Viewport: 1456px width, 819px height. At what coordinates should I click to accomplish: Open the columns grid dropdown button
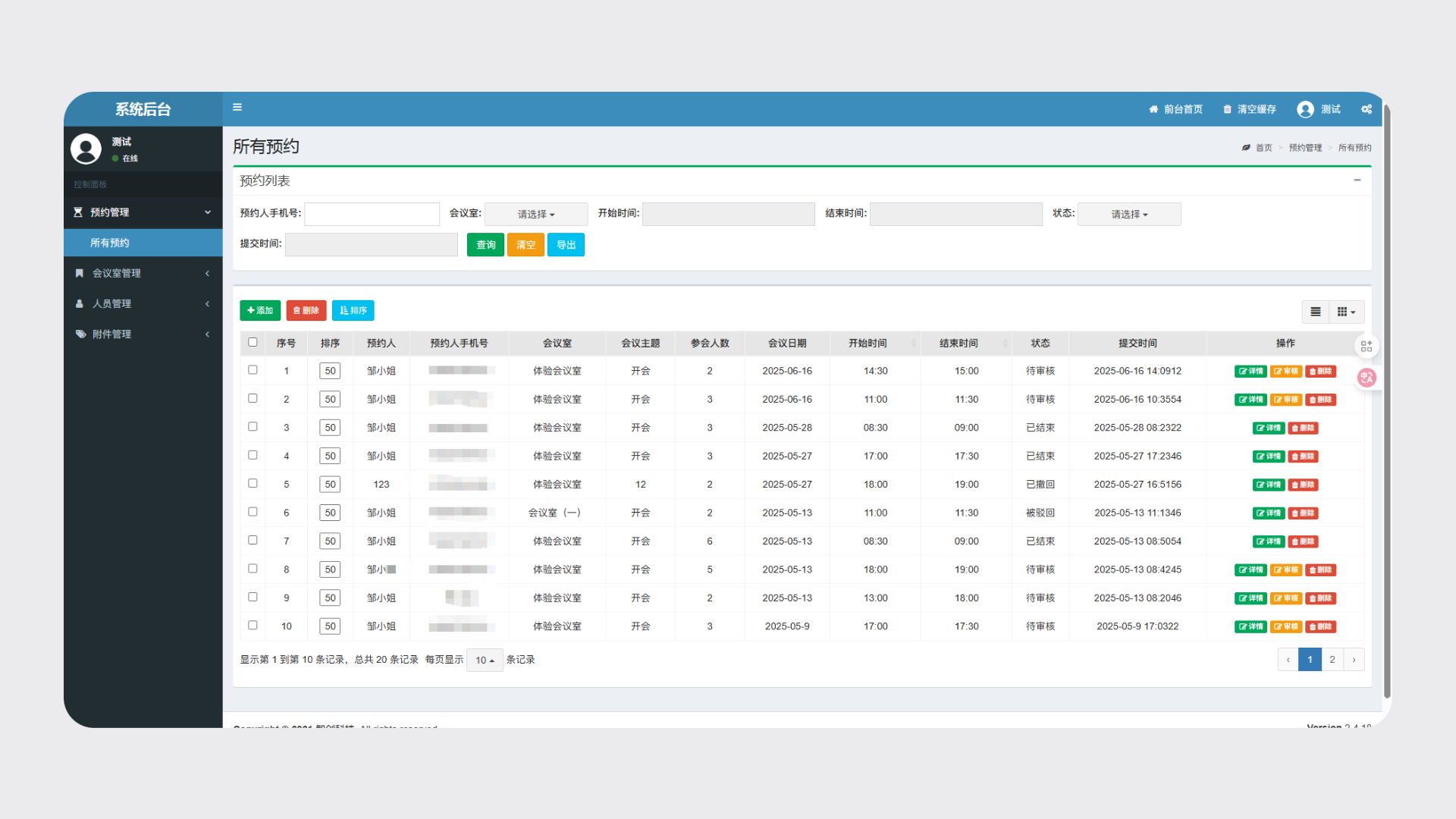click(1346, 312)
